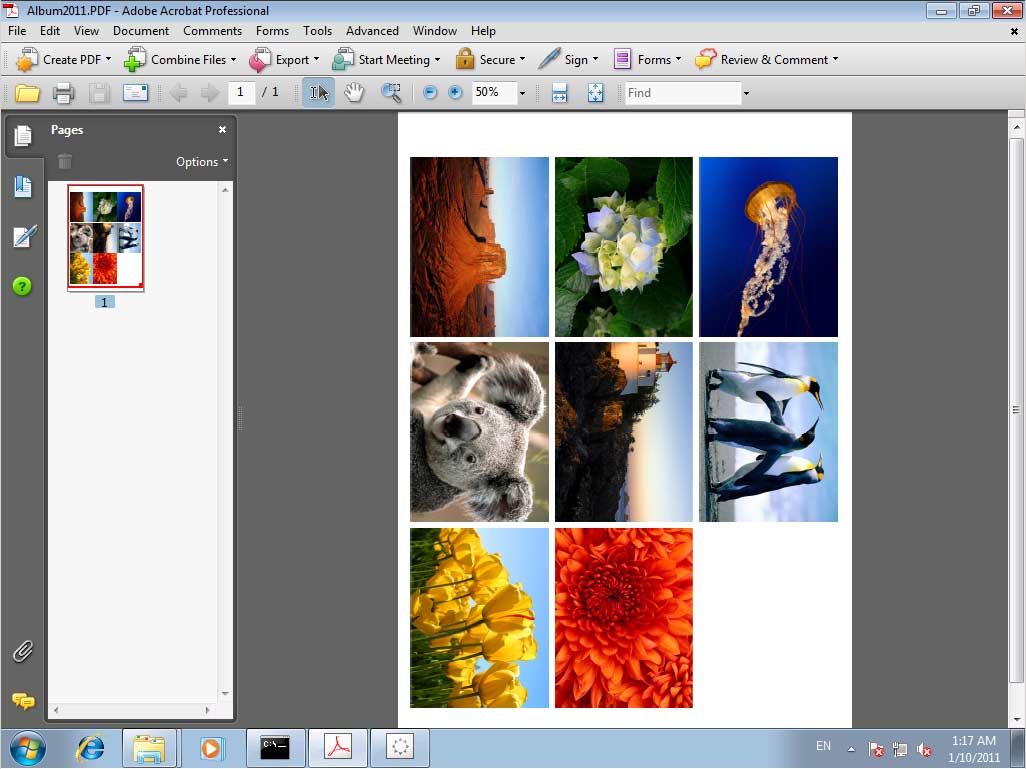Select the page 1 thumbnail
This screenshot has width=1026, height=769.
point(105,236)
